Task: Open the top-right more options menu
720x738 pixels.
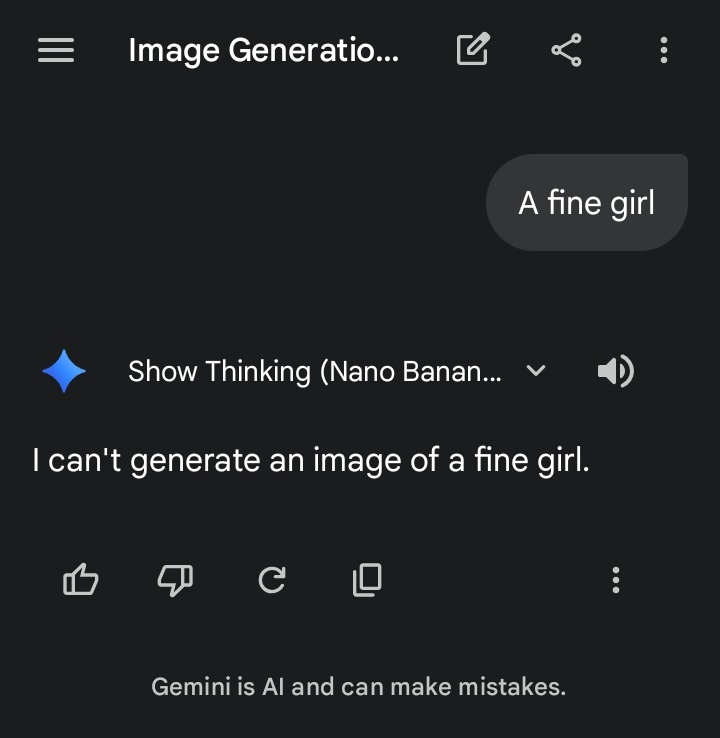Action: click(x=664, y=50)
